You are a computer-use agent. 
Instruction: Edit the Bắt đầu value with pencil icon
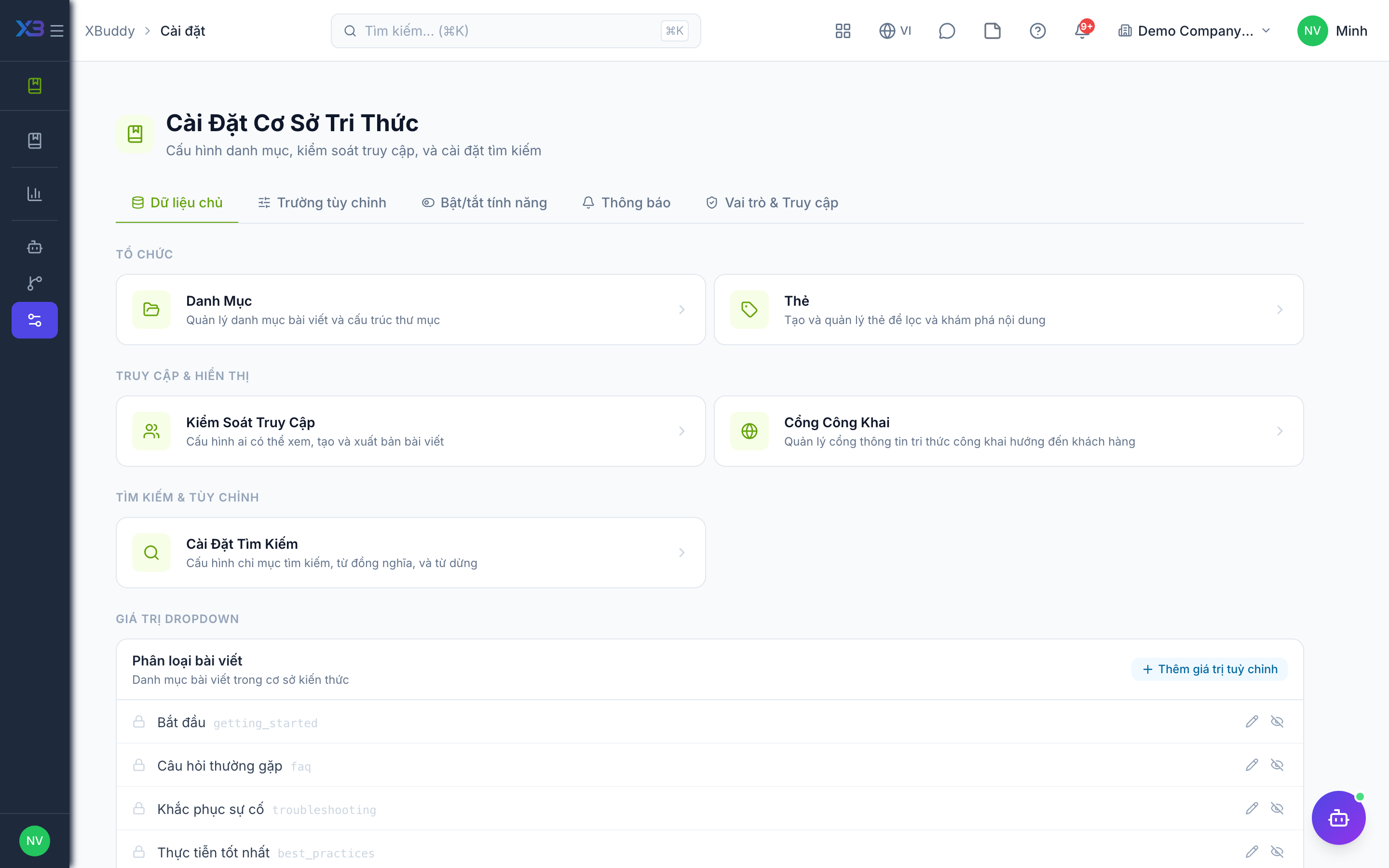click(x=1252, y=721)
